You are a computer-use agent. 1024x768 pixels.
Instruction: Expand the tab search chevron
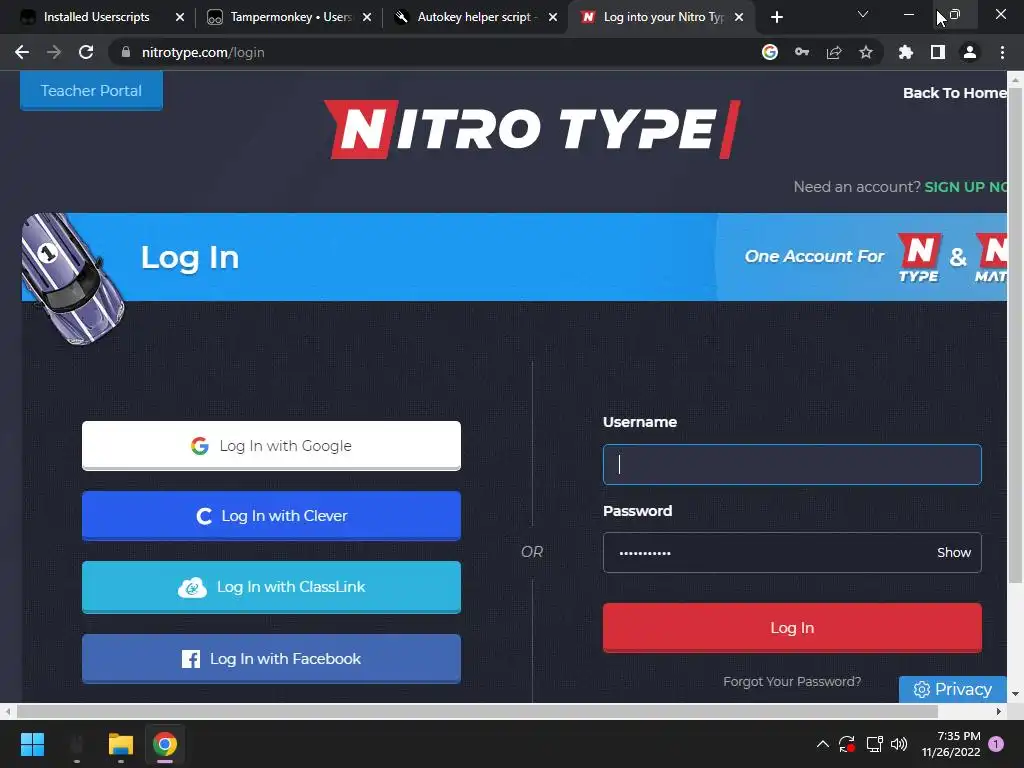[863, 14]
